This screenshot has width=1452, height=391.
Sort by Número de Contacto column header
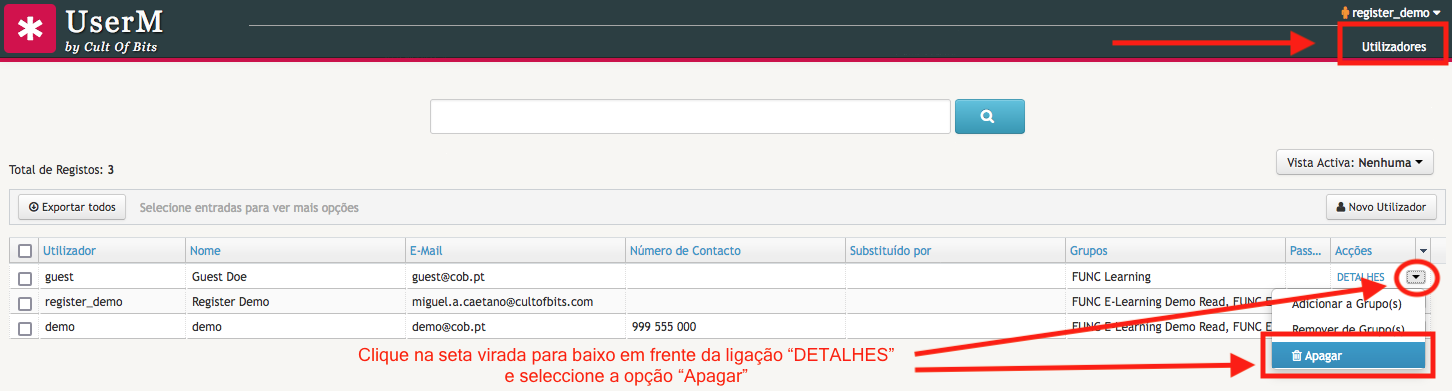[685, 251]
